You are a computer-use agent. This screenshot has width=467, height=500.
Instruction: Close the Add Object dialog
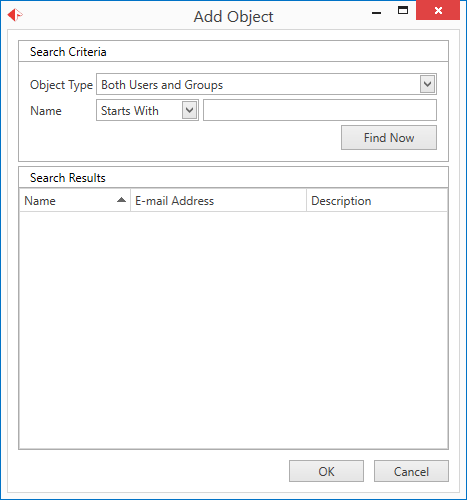click(x=438, y=11)
